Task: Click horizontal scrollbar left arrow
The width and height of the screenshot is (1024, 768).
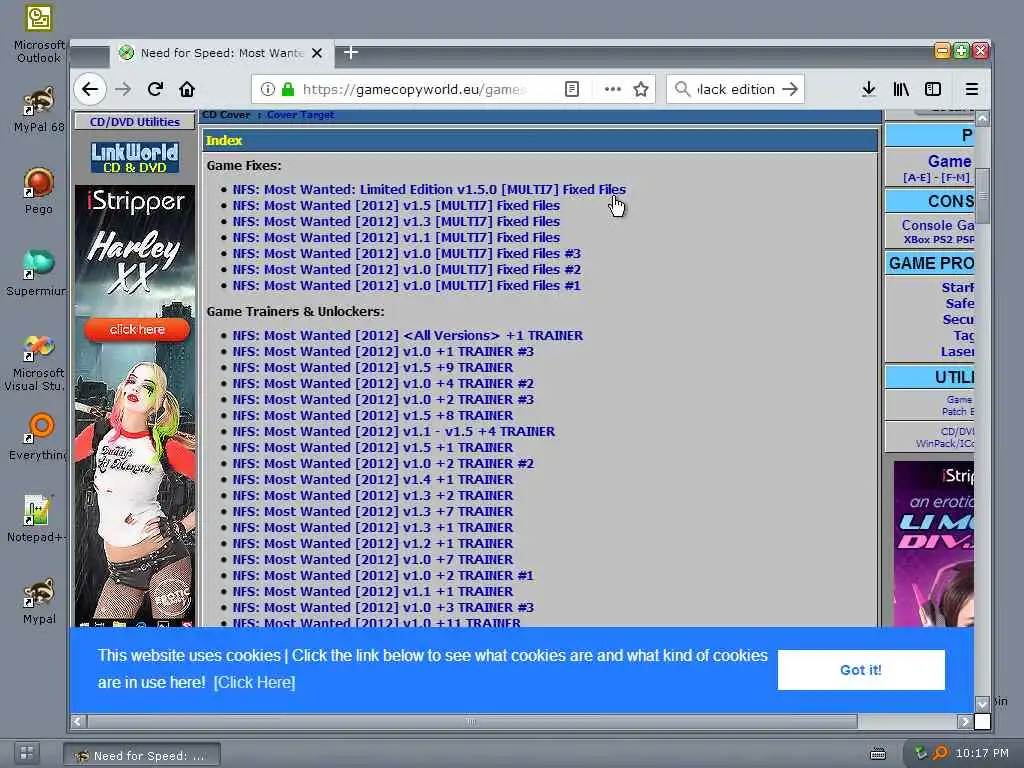Action: [77, 722]
